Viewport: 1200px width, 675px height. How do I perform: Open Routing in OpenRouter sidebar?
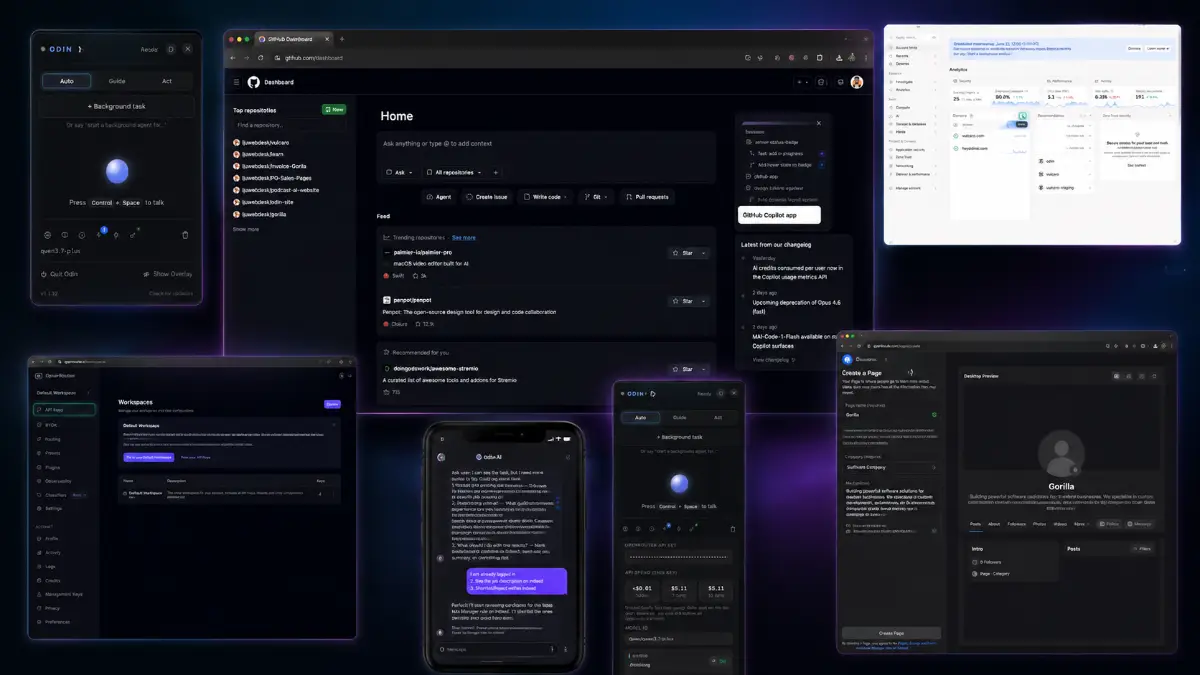tap(53, 438)
